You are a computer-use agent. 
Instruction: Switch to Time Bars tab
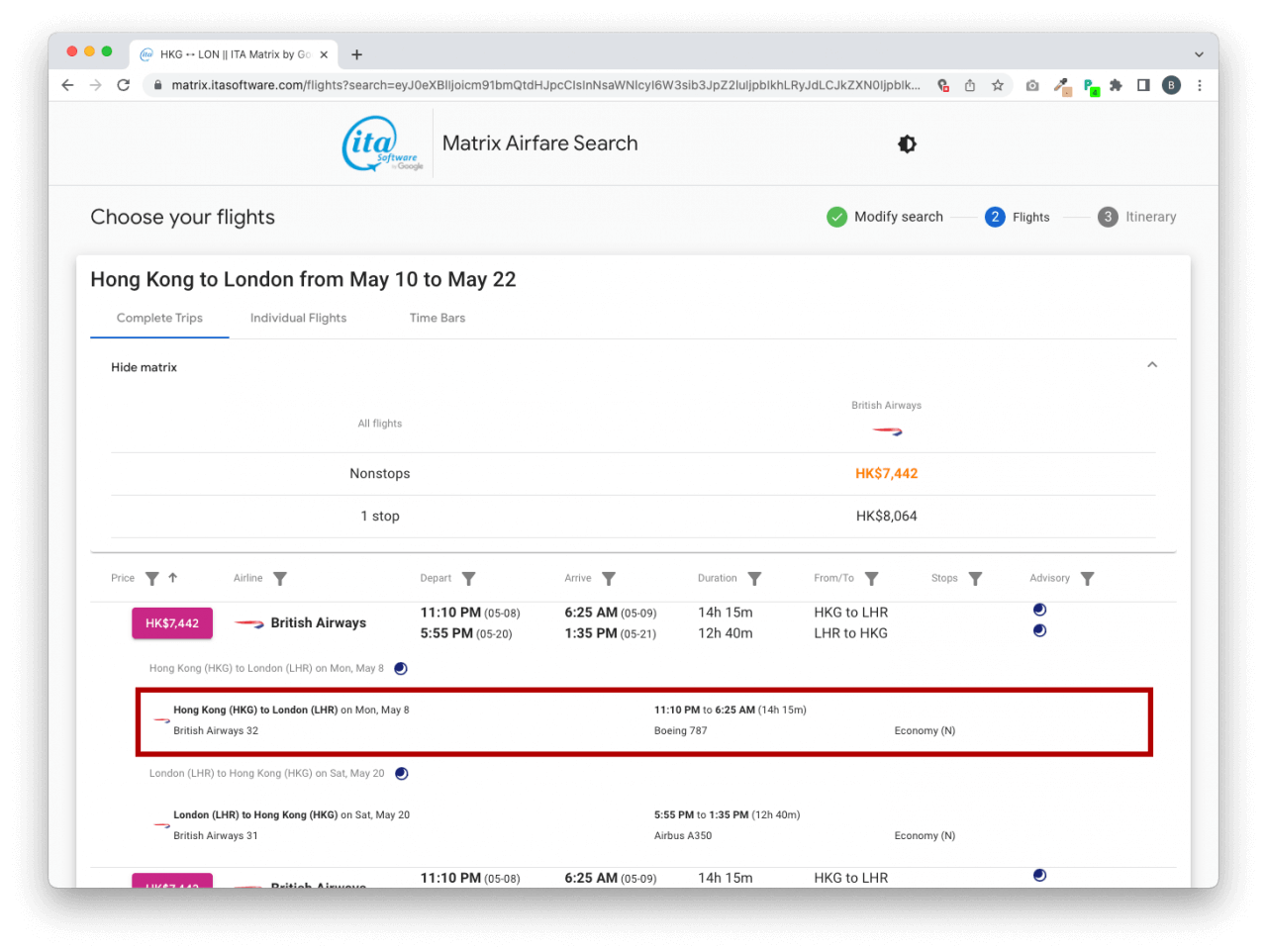438,318
